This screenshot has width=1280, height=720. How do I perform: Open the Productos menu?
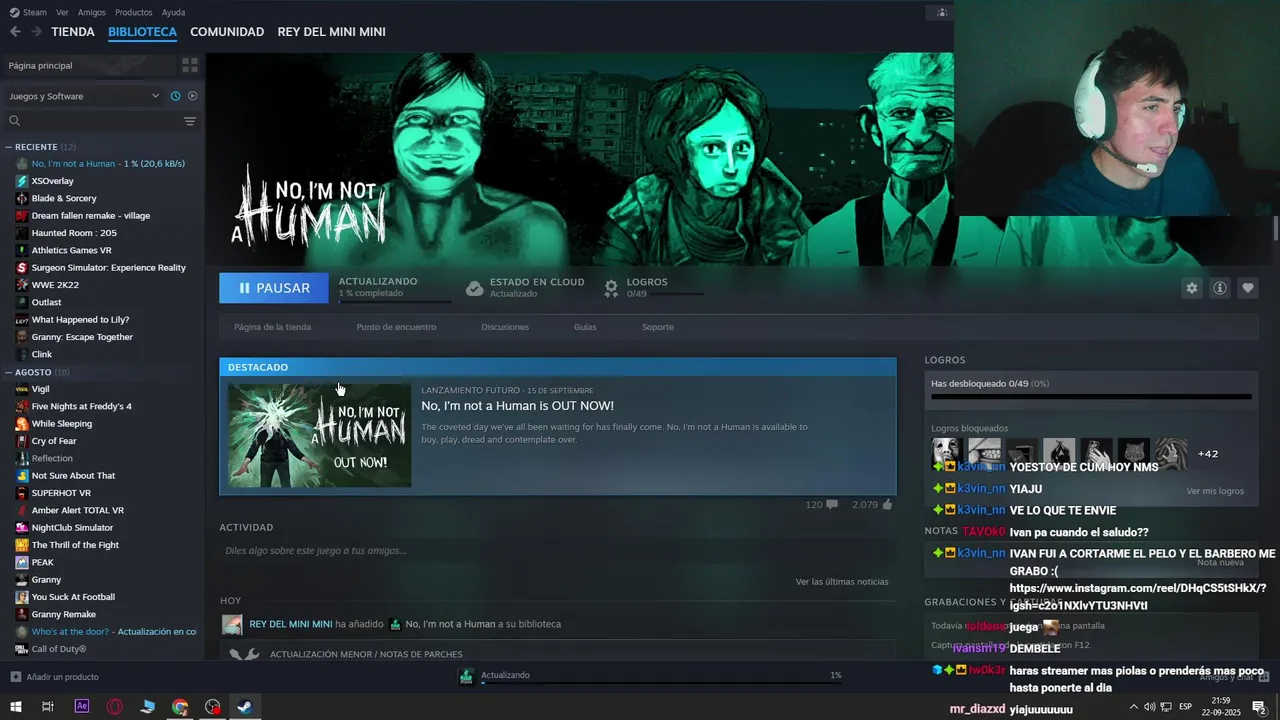tap(134, 12)
